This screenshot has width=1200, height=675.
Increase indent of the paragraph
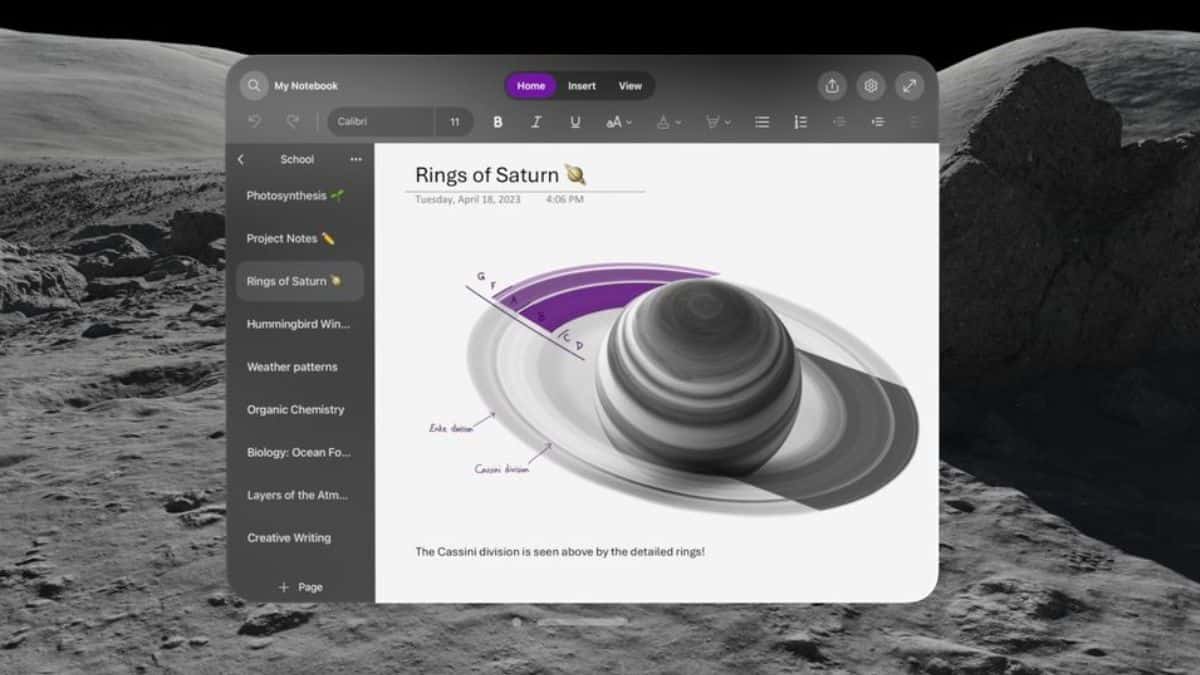(877, 122)
